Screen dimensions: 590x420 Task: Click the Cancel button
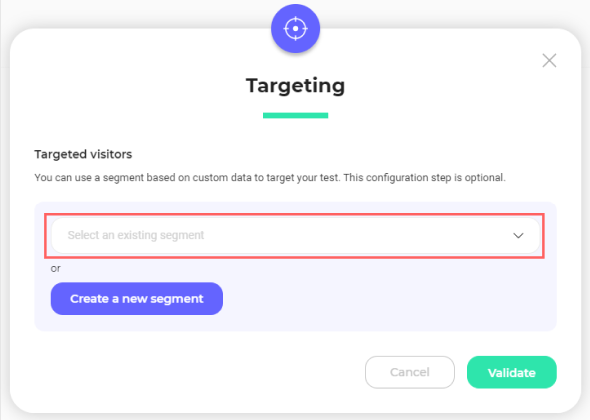[409, 372]
